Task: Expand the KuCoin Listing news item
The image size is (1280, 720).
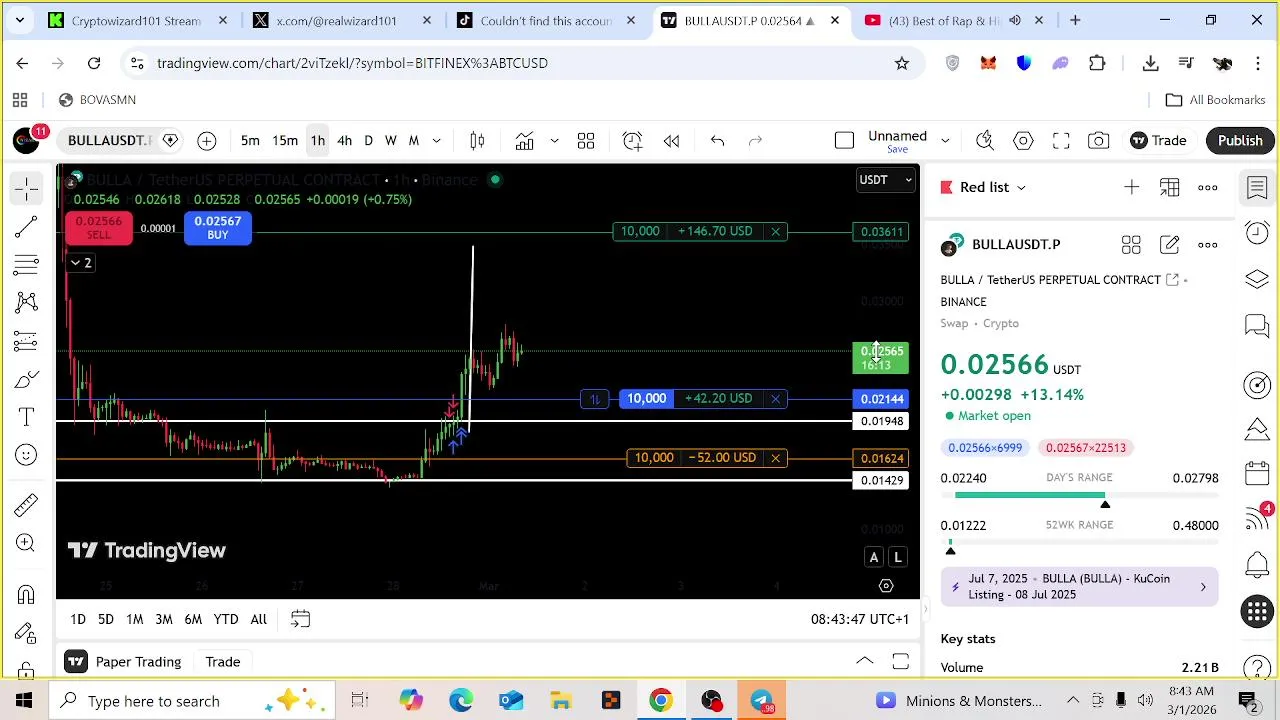Action: [1079, 587]
